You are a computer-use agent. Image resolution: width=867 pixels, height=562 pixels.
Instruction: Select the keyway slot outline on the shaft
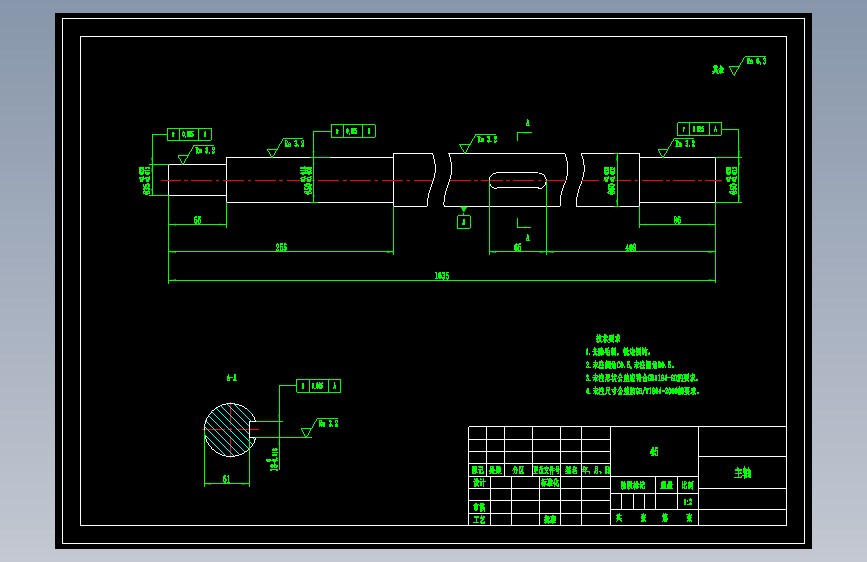[518, 180]
